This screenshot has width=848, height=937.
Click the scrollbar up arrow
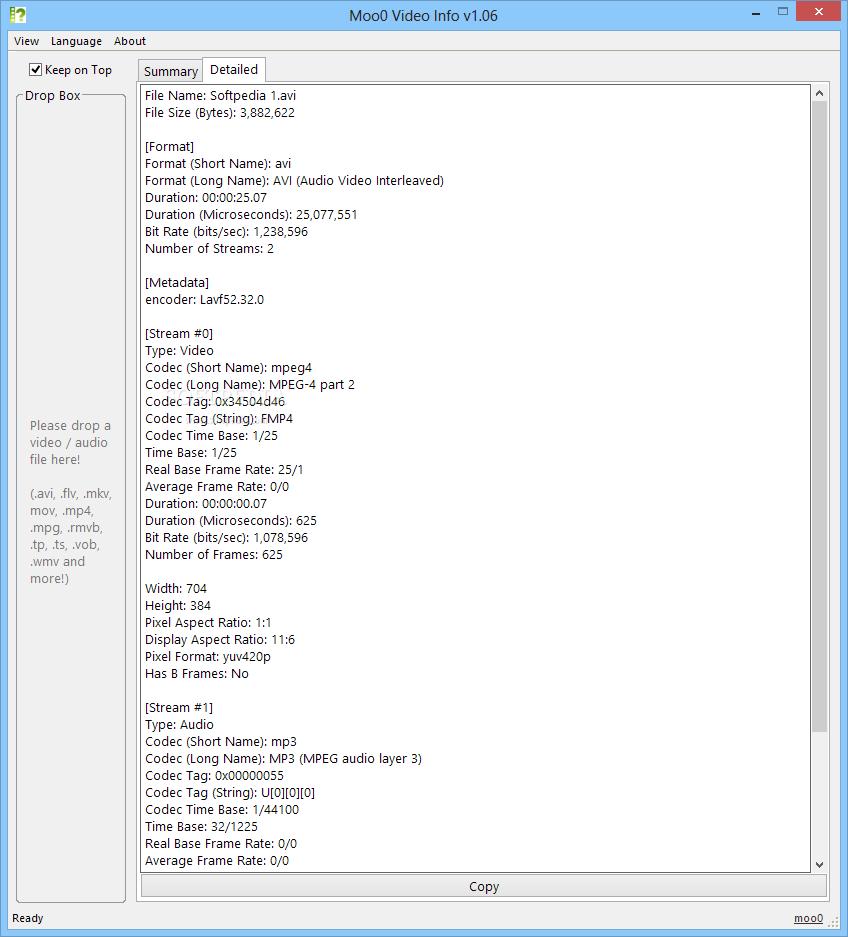(x=819, y=93)
